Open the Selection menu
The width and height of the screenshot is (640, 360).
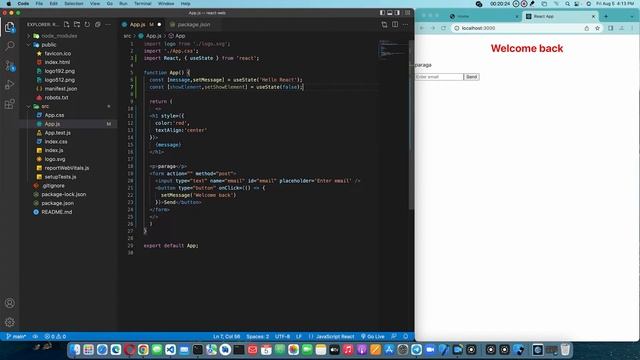pos(74,4)
